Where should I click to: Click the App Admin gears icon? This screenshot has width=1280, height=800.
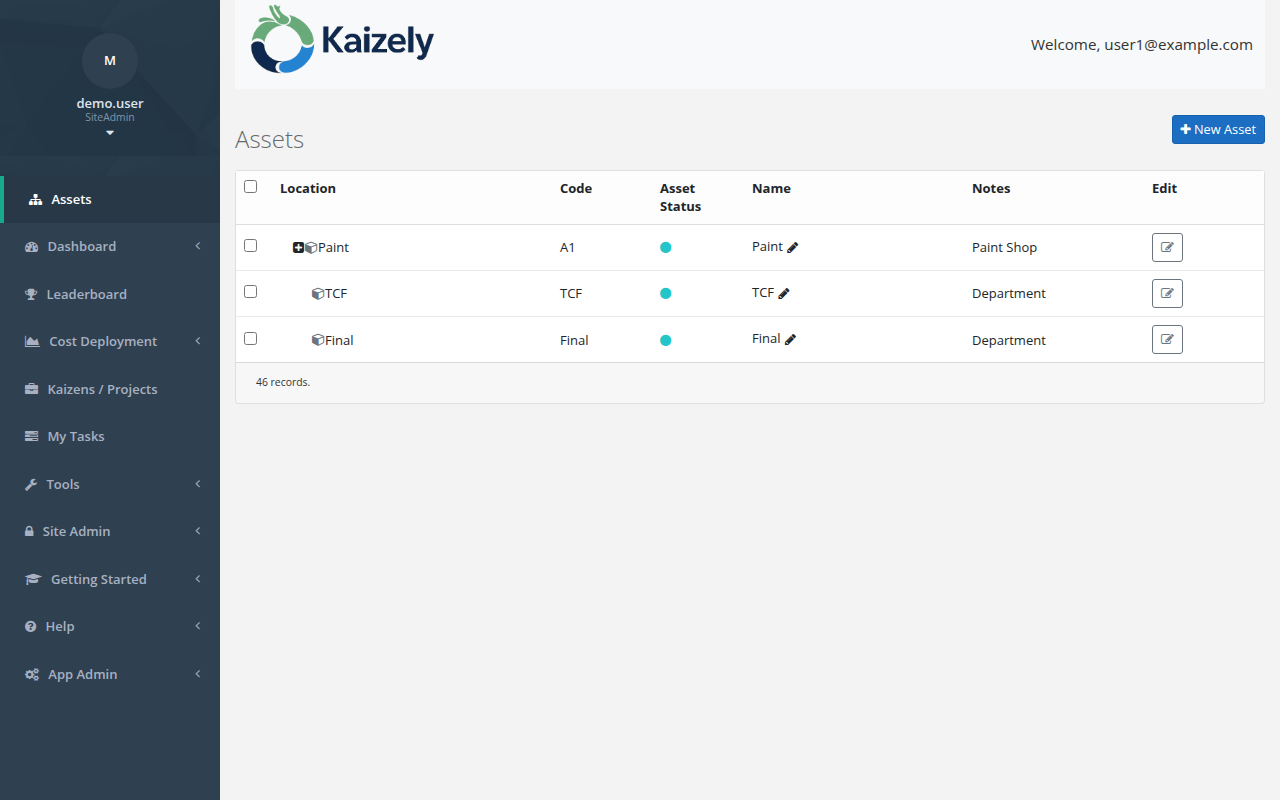(31, 674)
